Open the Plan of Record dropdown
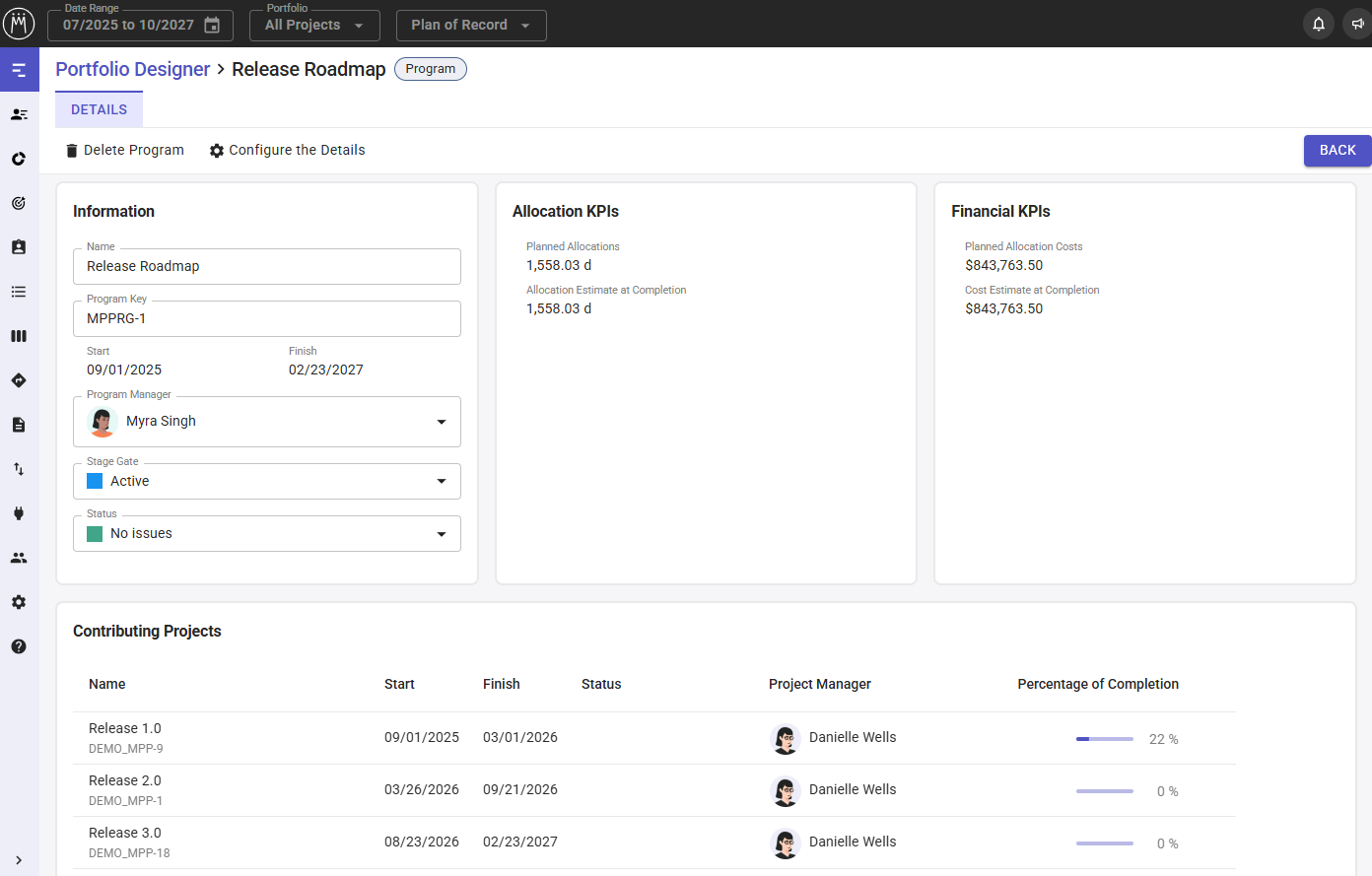1372x876 pixels. pyautogui.click(x=470, y=26)
